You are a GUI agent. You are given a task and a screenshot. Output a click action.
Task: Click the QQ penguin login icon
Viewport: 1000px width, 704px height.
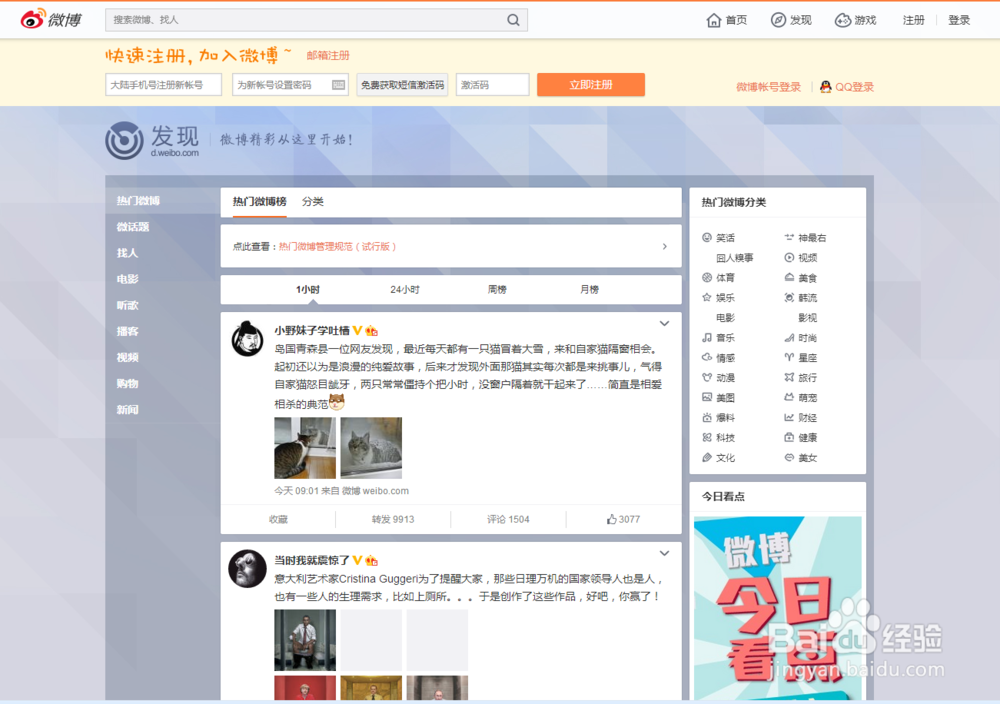pos(825,87)
